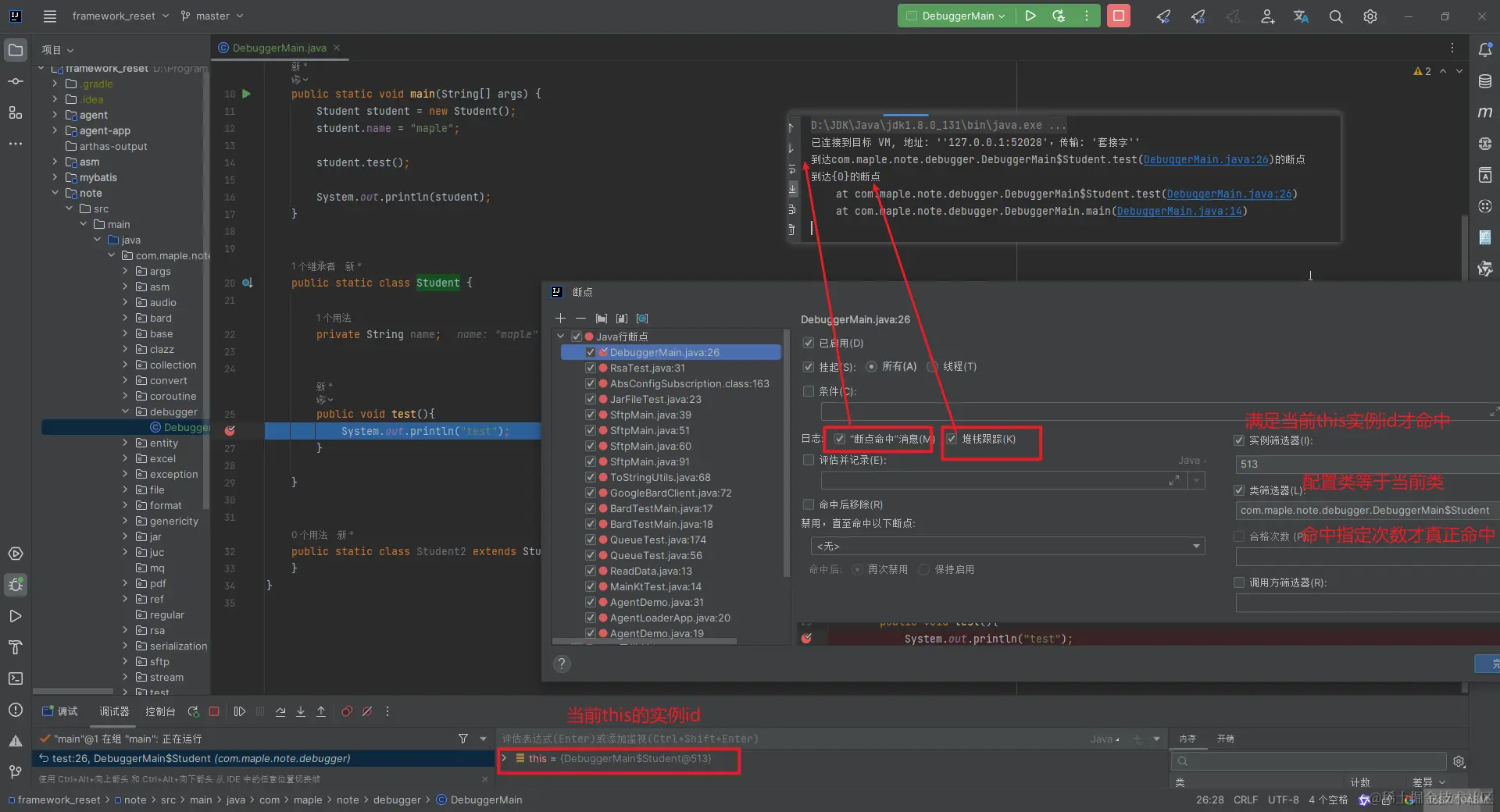Select the 开销 tab in debug panel
This screenshot has width=1500, height=812.
pos(1226,739)
